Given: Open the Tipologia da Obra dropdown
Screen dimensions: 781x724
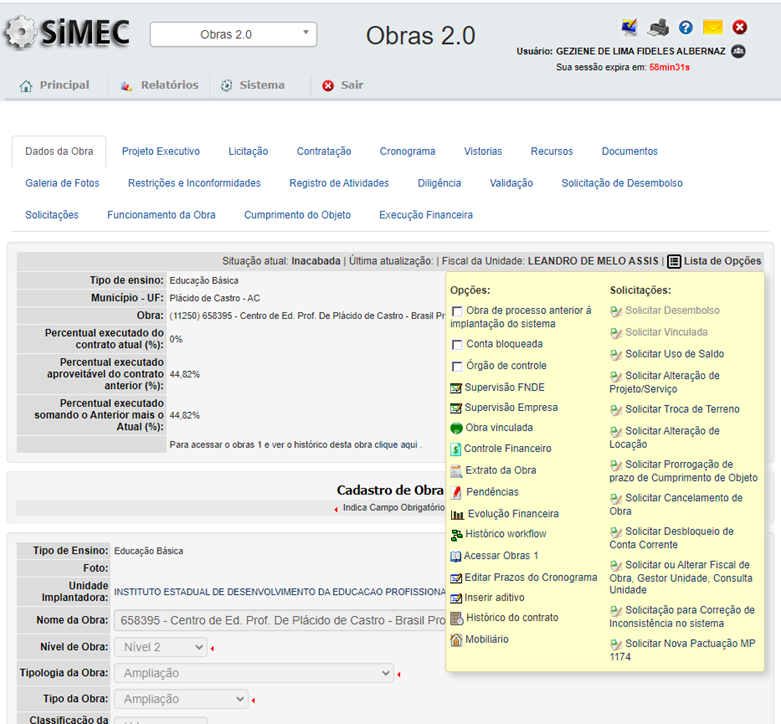Looking at the screenshot, I should tap(253, 674).
